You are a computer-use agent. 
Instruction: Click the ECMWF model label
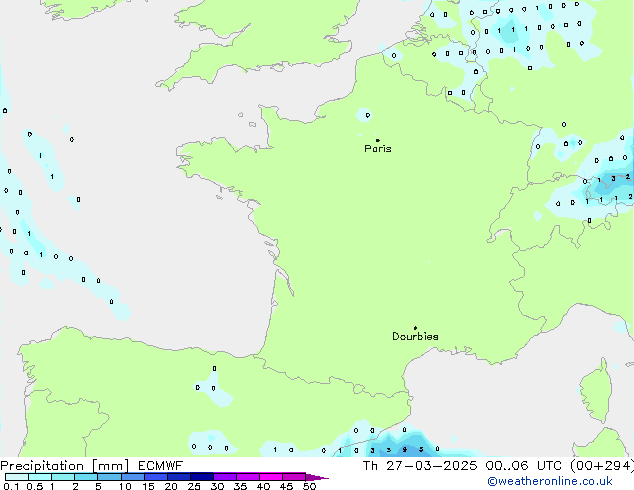click(158, 466)
